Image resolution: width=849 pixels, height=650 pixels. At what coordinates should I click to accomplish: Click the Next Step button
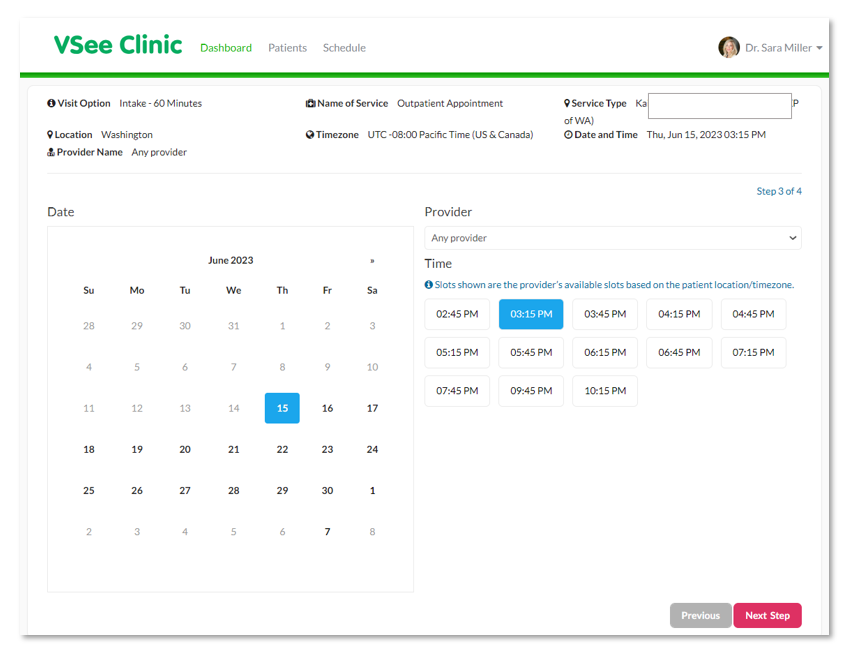[x=767, y=615]
